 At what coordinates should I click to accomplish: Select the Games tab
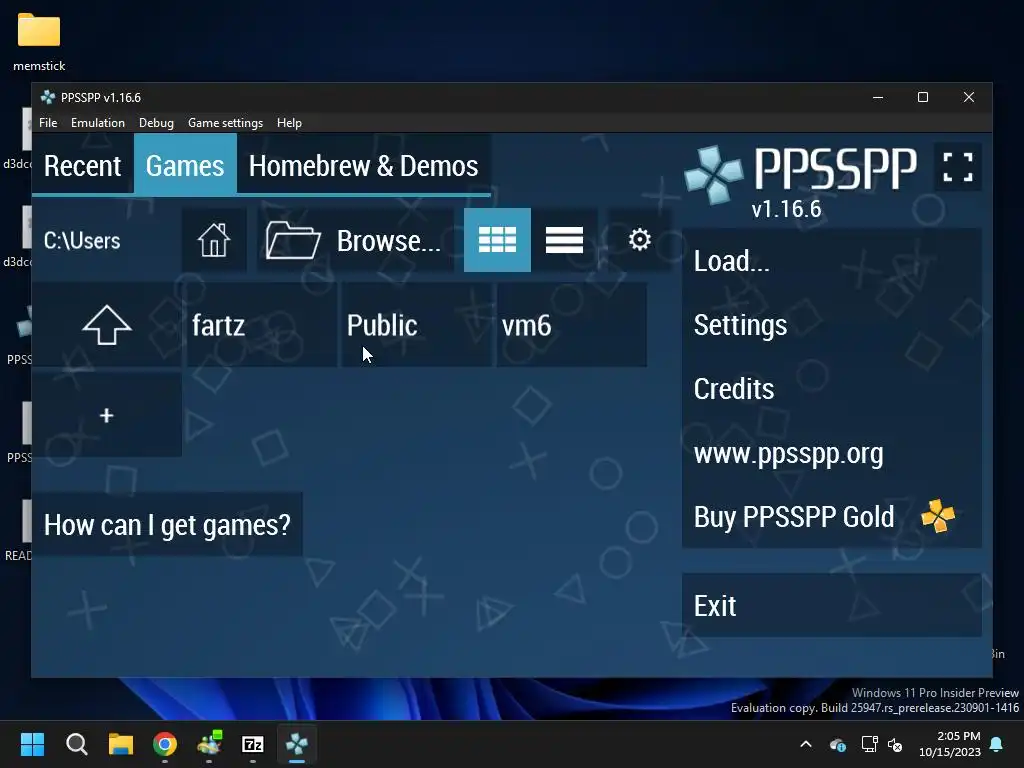pyautogui.click(x=185, y=166)
